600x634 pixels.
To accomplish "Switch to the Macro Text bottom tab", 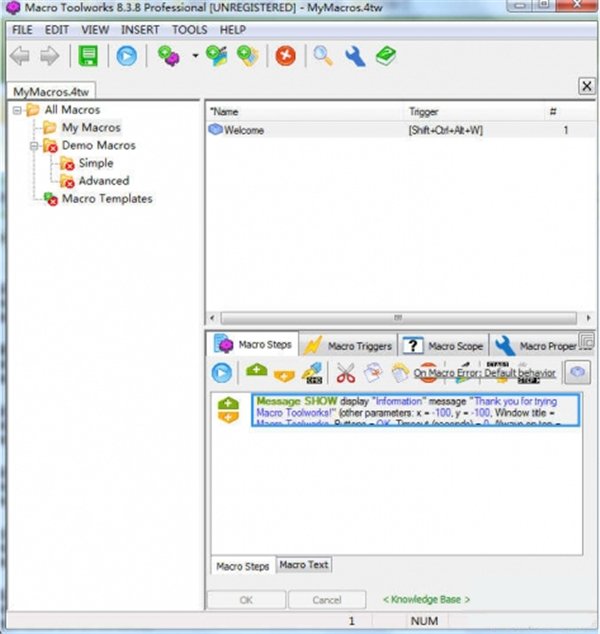I will (304, 566).
